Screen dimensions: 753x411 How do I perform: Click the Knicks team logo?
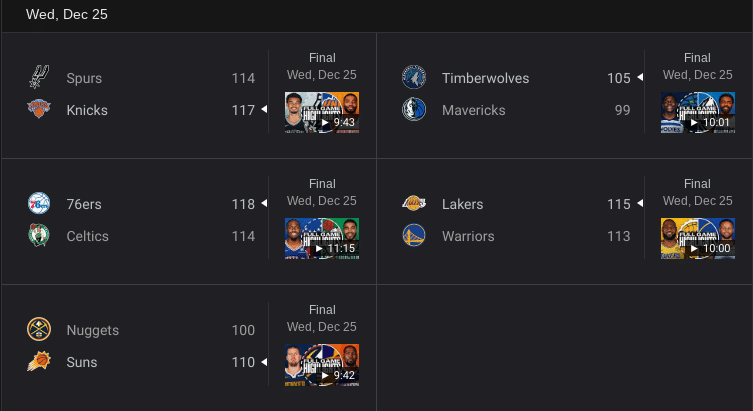pyautogui.click(x=38, y=110)
